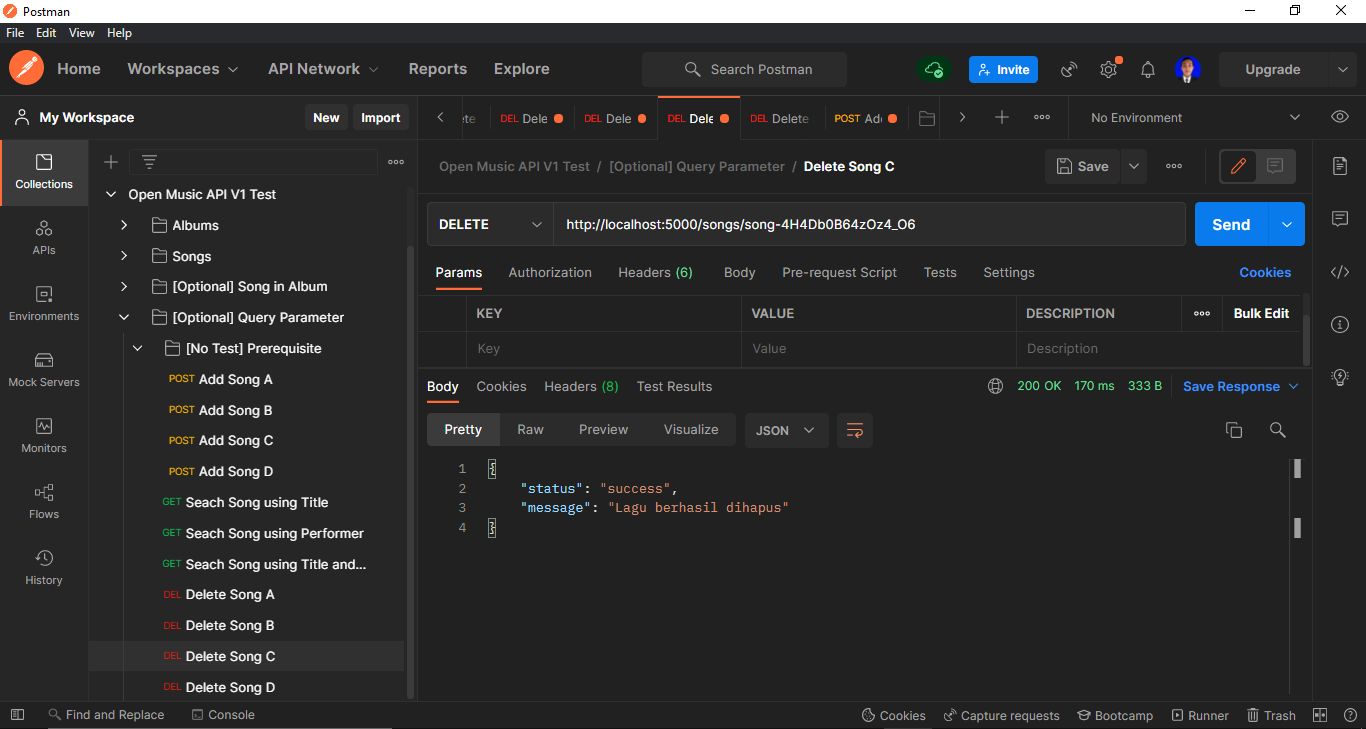Open the user avatar menu
Image resolution: width=1366 pixels, height=729 pixels.
tap(1188, 69)
